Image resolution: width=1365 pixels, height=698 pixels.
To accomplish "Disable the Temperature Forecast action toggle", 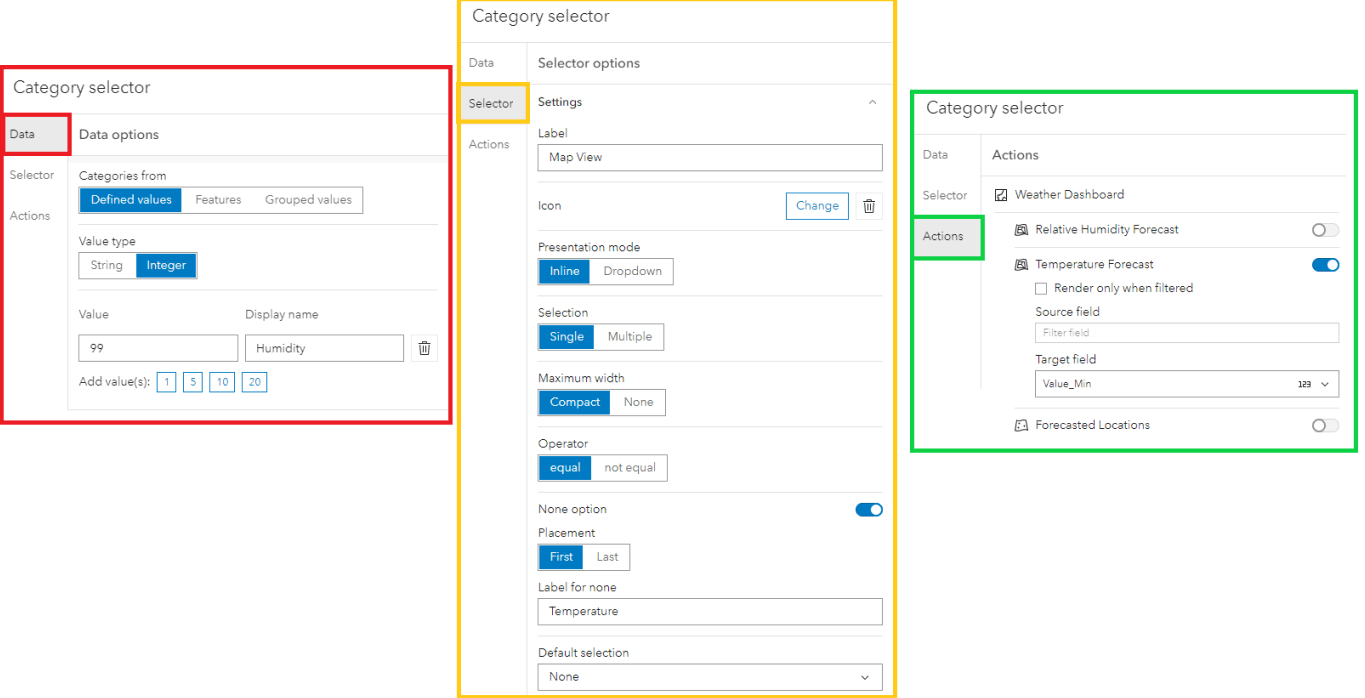I will 1325,264.
